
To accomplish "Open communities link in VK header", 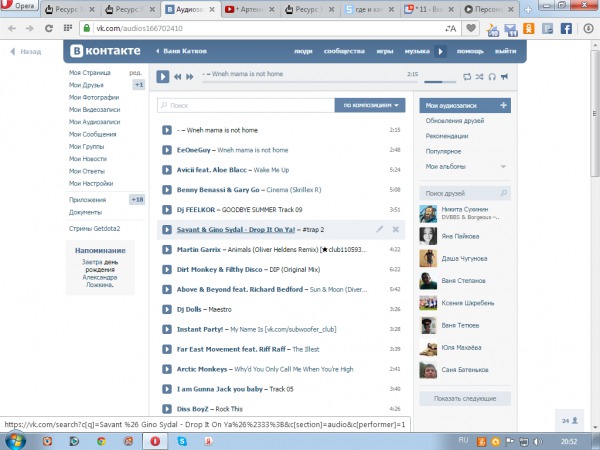I will (344, 51).
